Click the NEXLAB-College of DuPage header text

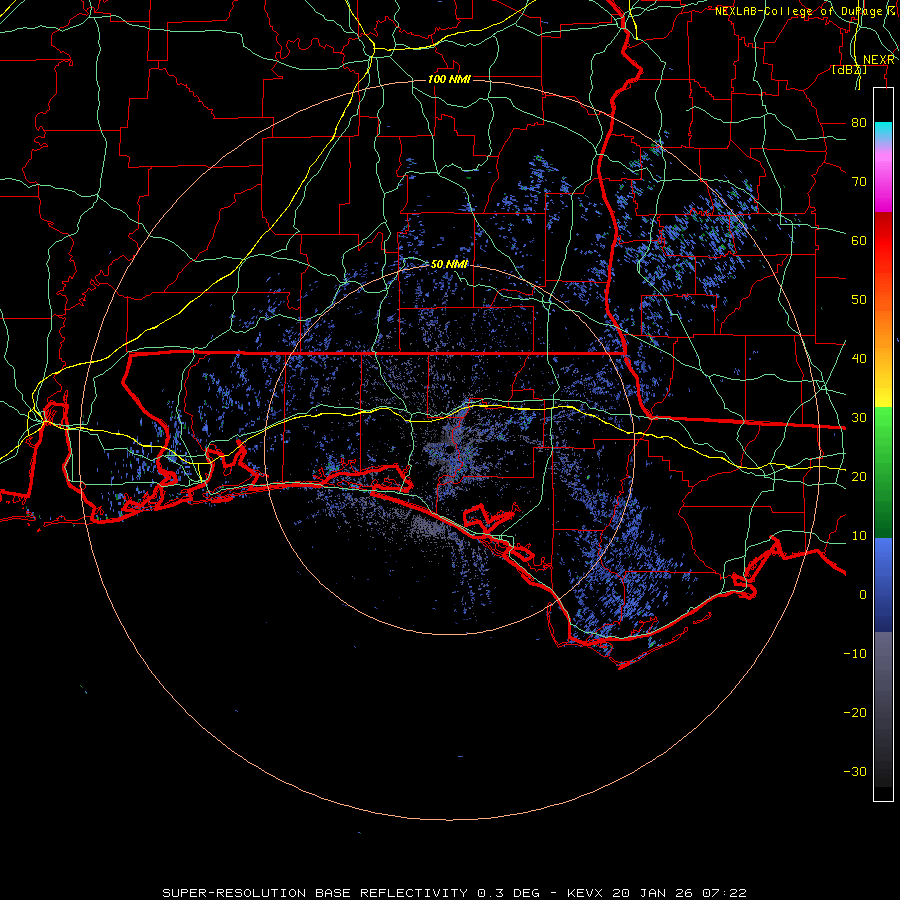click(806, 11)
